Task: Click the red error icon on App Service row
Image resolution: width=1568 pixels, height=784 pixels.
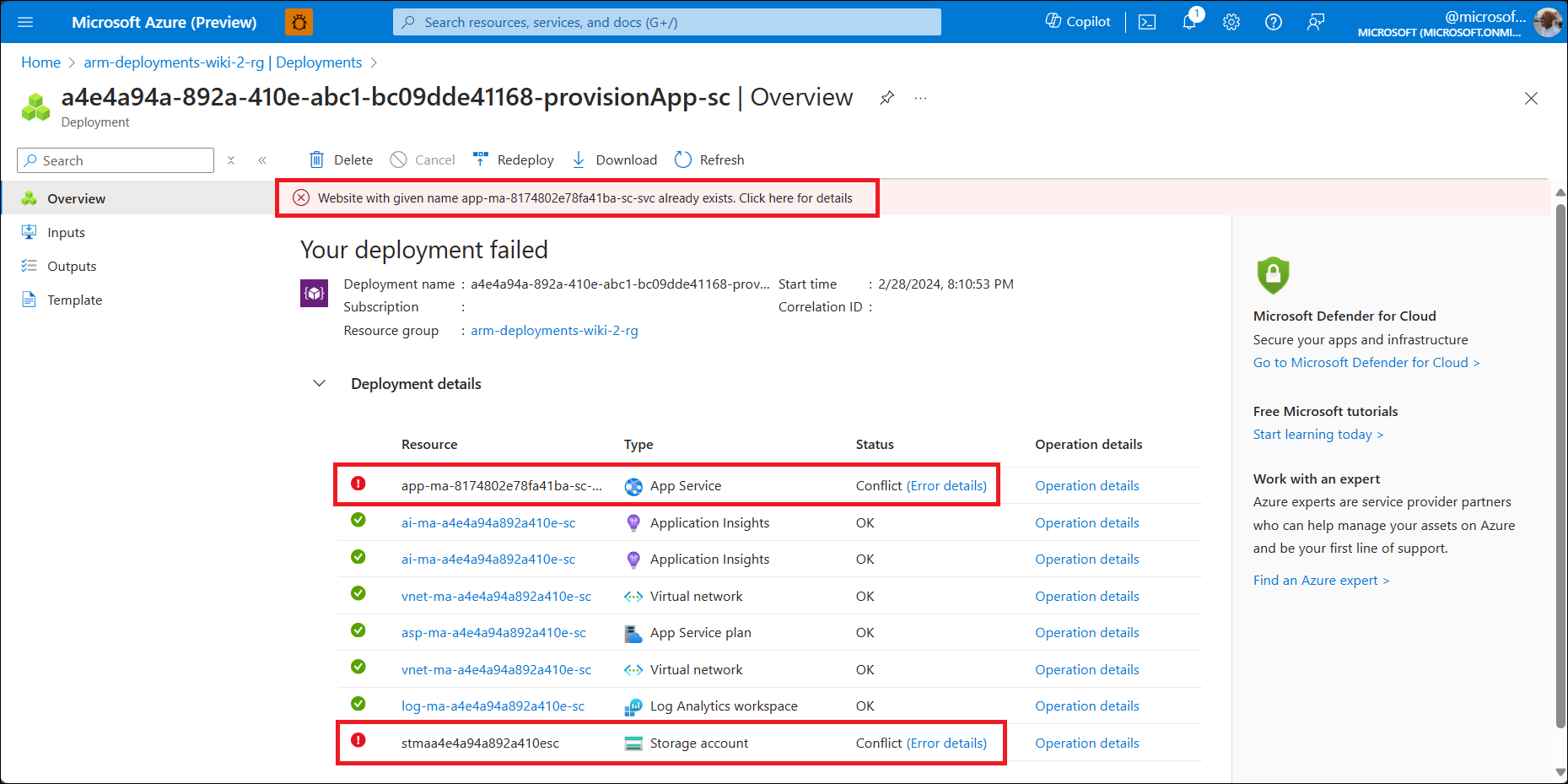Action: coord(358,484)
